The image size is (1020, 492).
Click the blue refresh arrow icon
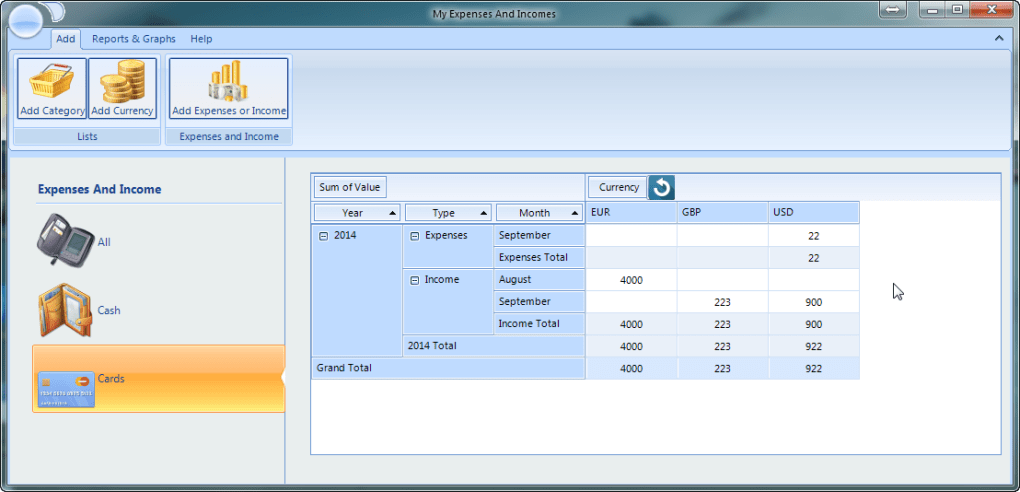point(661,187)
